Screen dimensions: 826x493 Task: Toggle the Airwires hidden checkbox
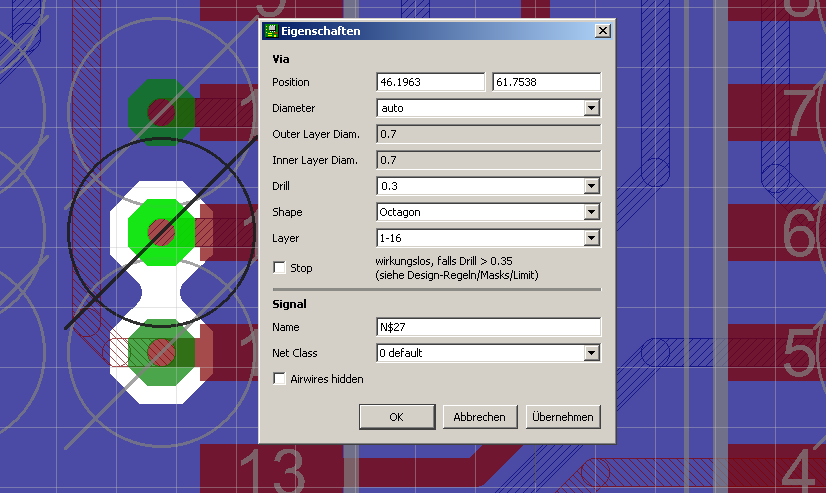click(279, 379)
